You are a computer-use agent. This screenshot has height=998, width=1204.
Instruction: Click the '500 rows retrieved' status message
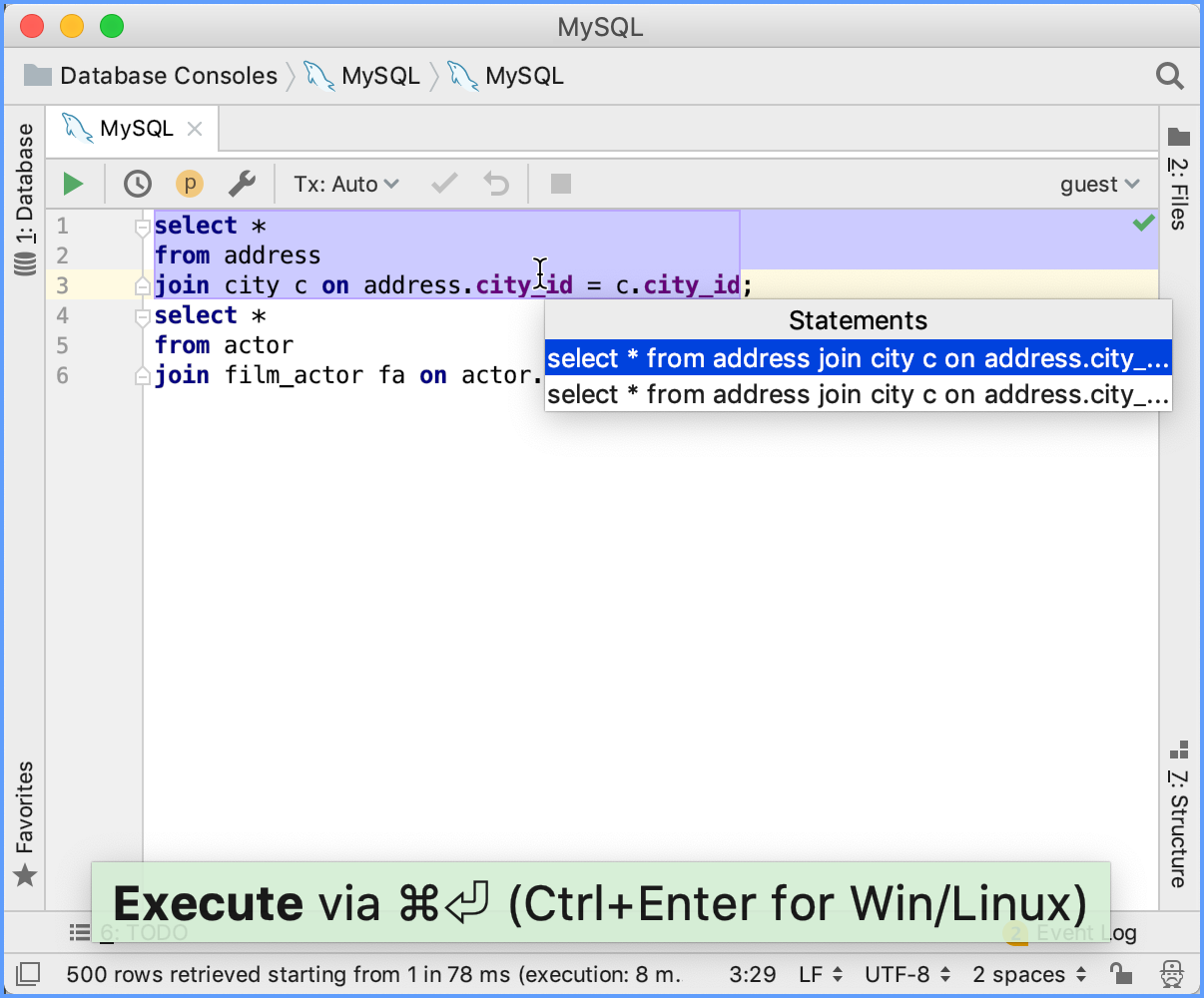[373, 974]
